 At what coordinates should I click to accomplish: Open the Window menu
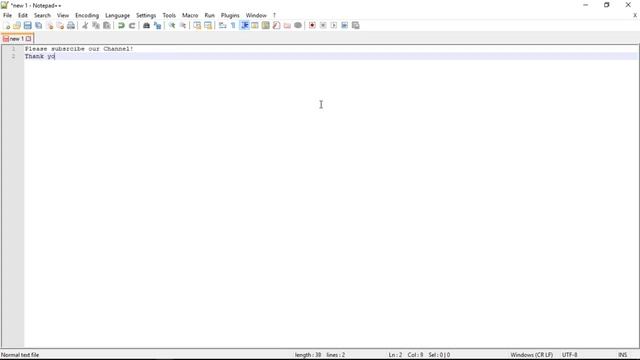tap(256, 15)
